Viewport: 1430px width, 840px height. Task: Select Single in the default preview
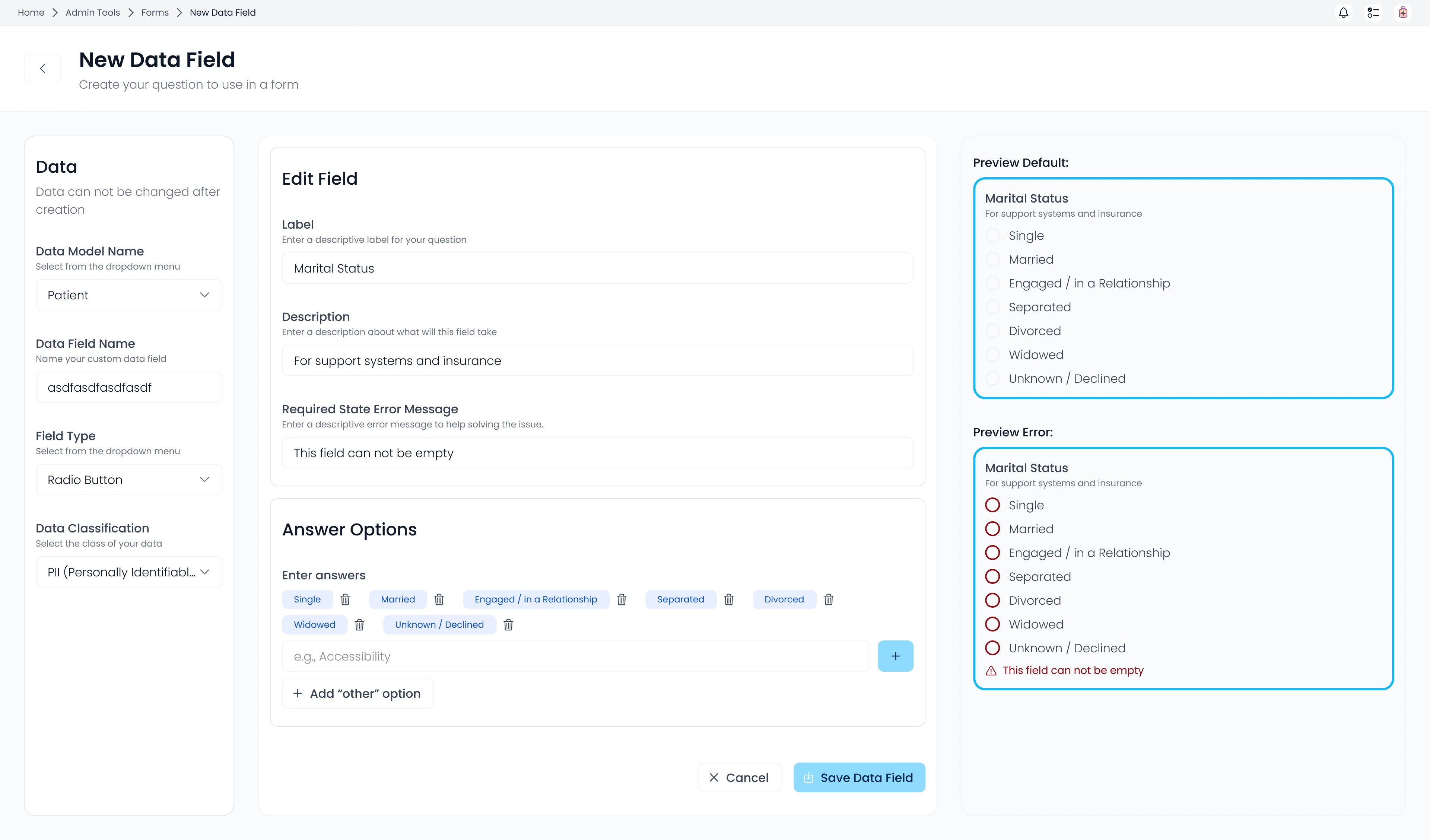(x=992, y=236)
